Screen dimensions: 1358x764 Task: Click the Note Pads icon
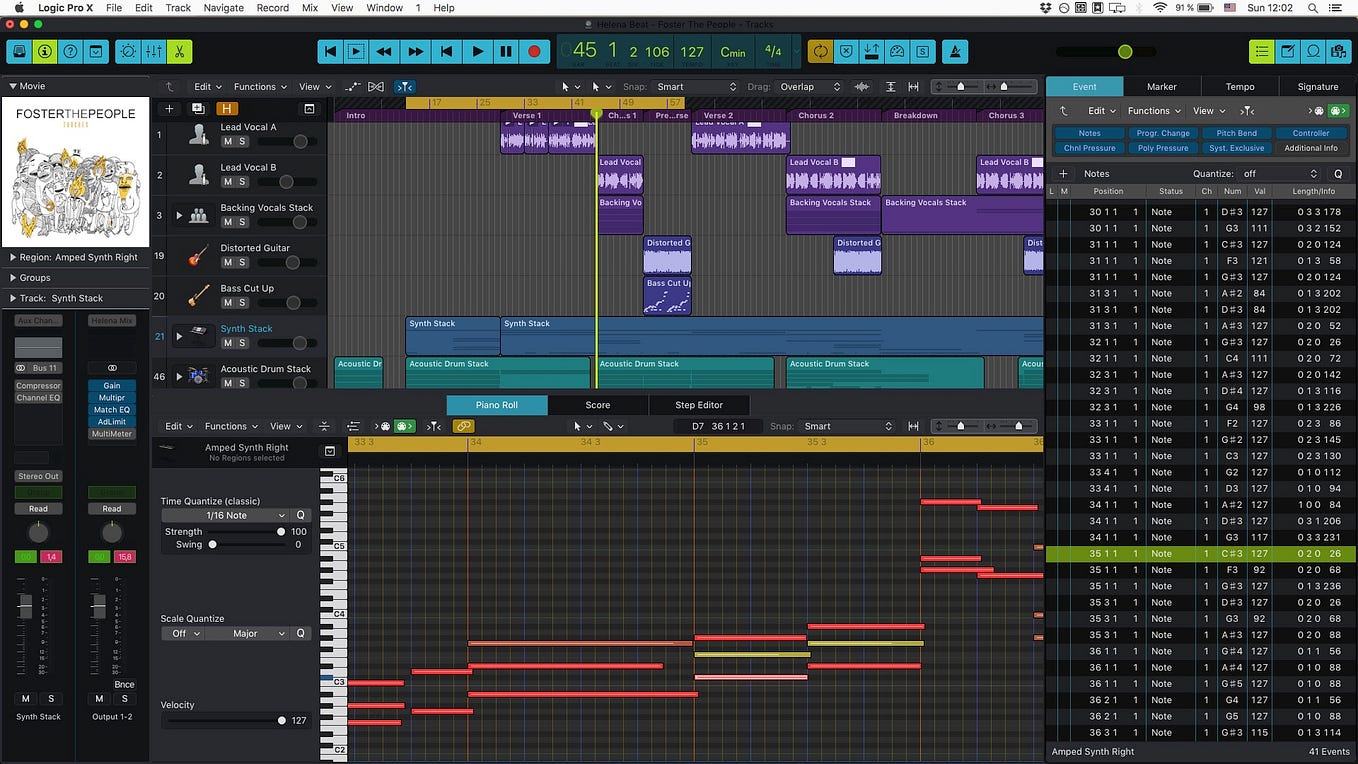click(1286, 51)
